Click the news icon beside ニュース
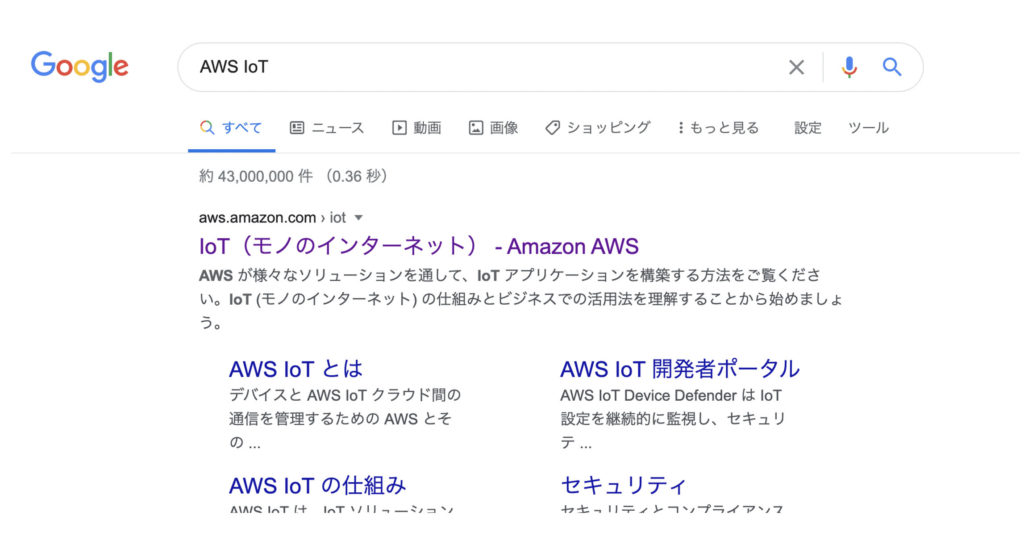The width and height of the screenshot is (1024, 554). (x=297, y=128)
